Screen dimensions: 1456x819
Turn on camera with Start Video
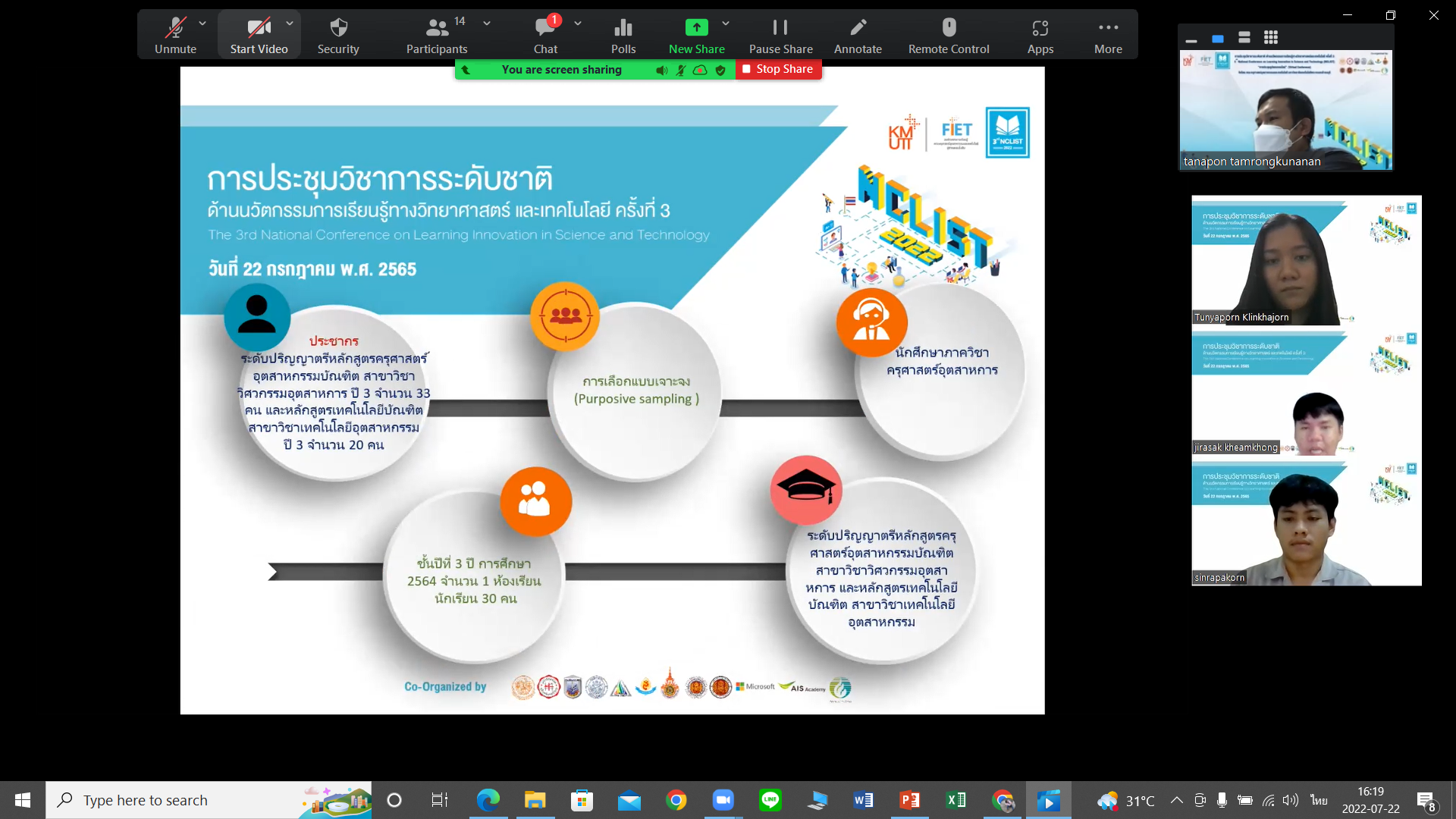click(259, 35)
